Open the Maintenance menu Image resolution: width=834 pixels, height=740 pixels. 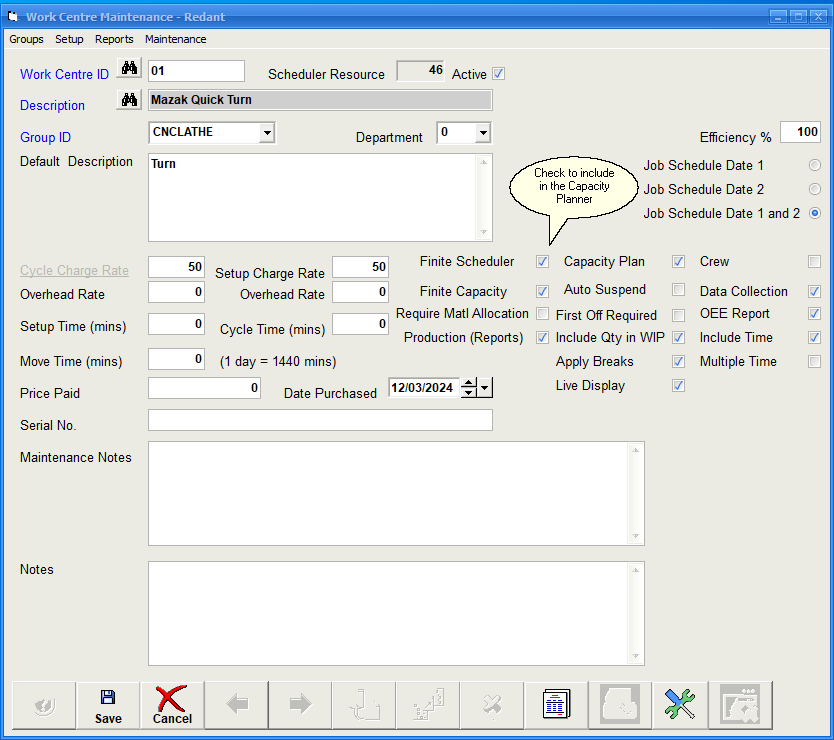point(175,39)
